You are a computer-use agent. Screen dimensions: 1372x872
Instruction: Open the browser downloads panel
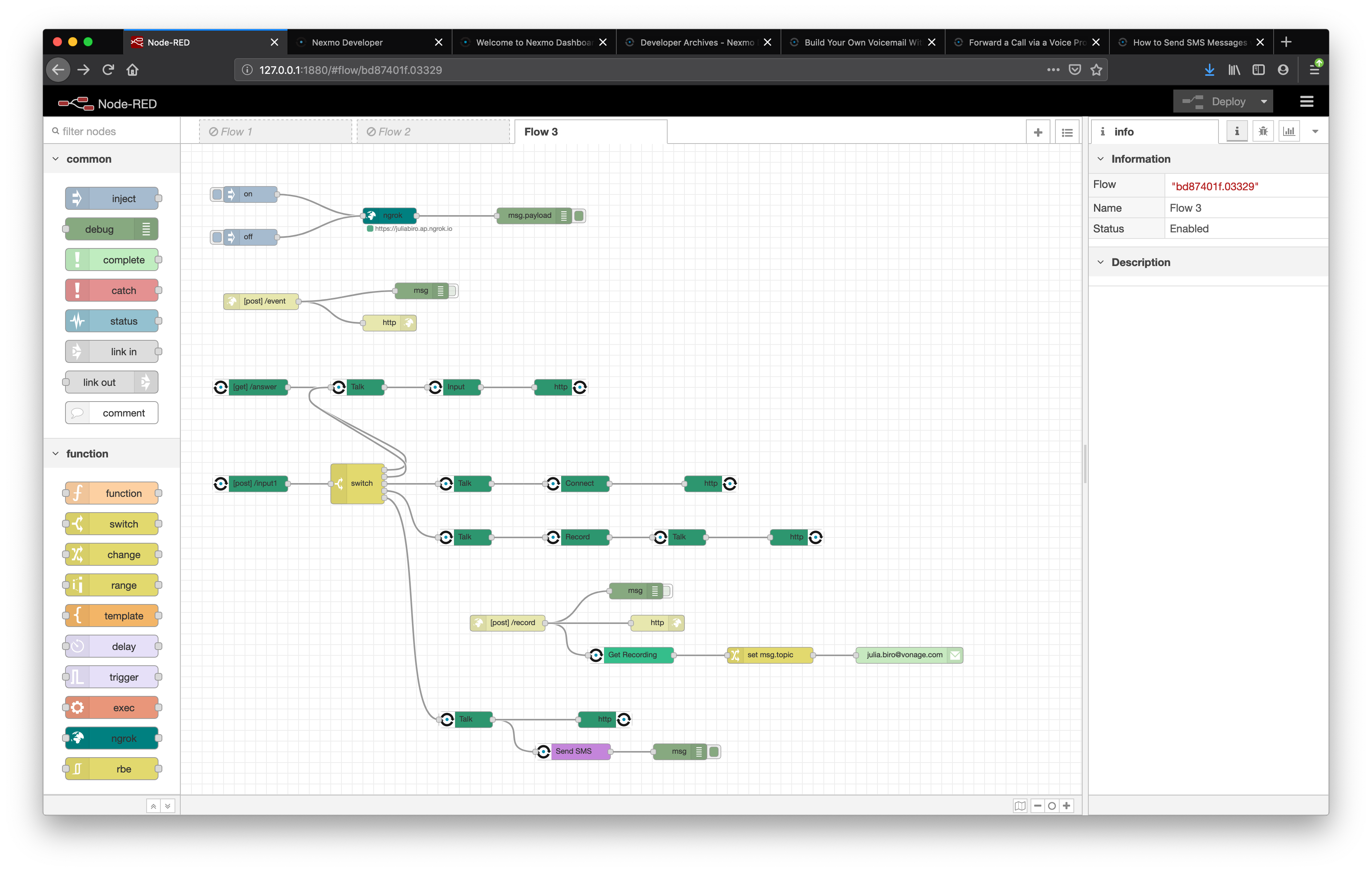(x=1209, y=70)
